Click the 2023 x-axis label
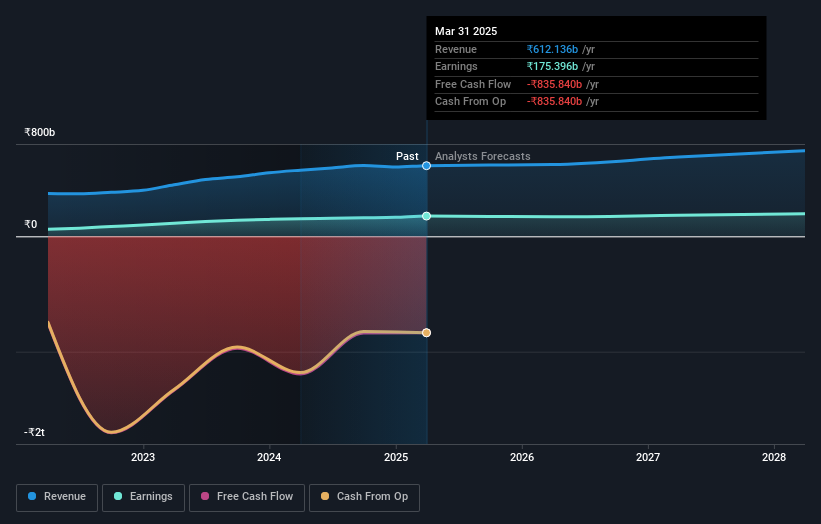821x524 pixels. (143, 457)
